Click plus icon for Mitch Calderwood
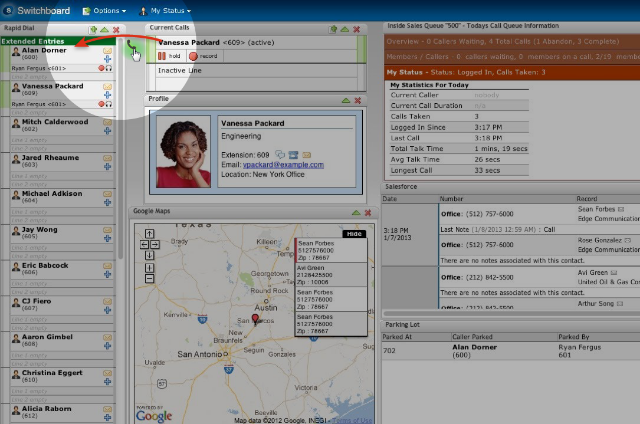This screenshot has width=640, height=424. pyautogui.click(x=107, y=131)
